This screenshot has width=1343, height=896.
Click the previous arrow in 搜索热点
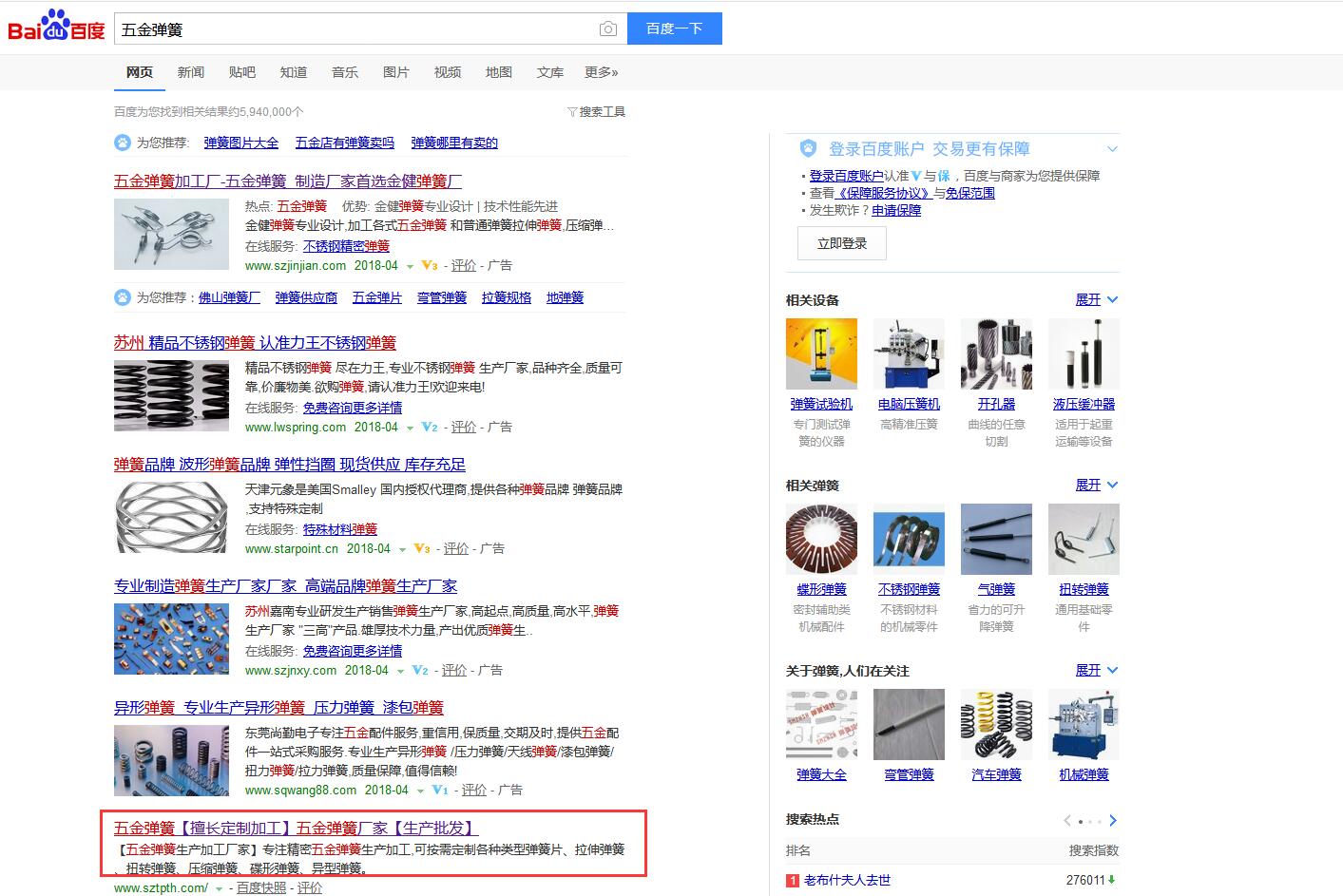pos(1067,820)
